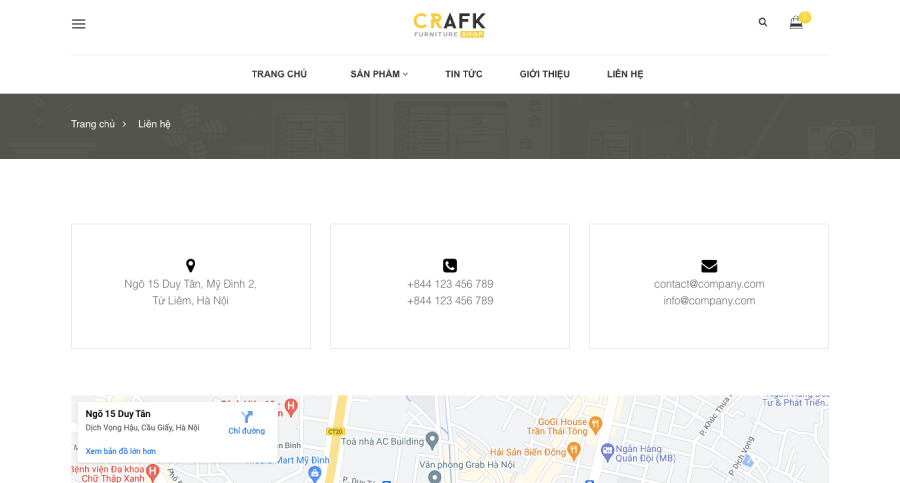Click the contact@company.com email address
The width and height of the screenshot is (900, 483).
coord(709,284)
